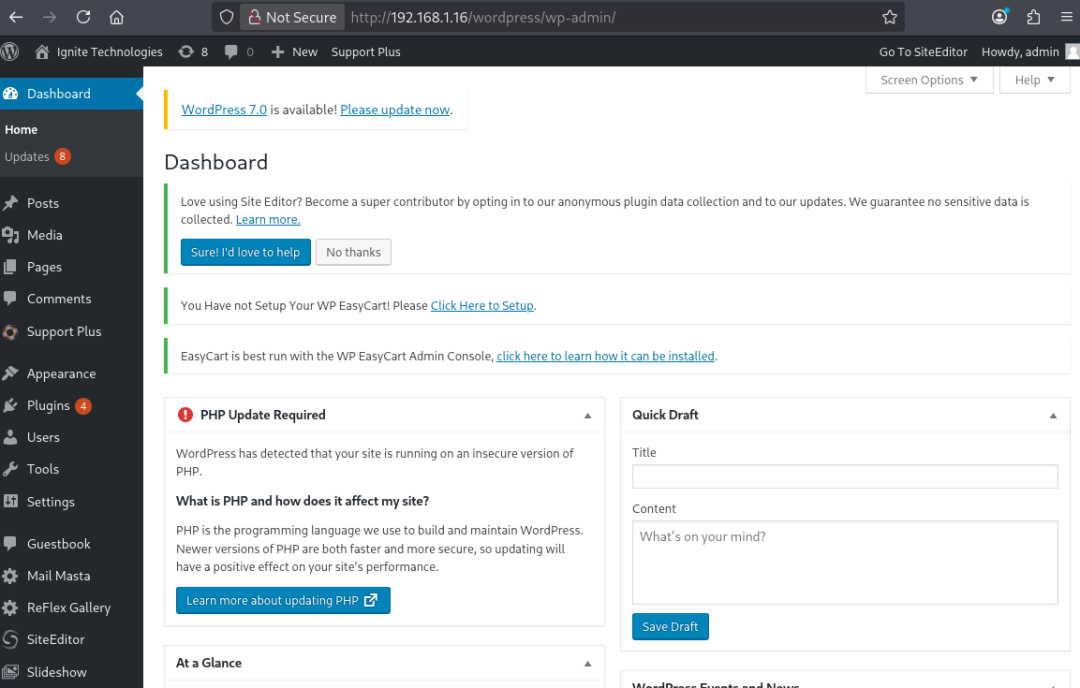This screenshot has height=688, width=1080.
Task: Go back with the browser back arrow
Action: [16, 17]
